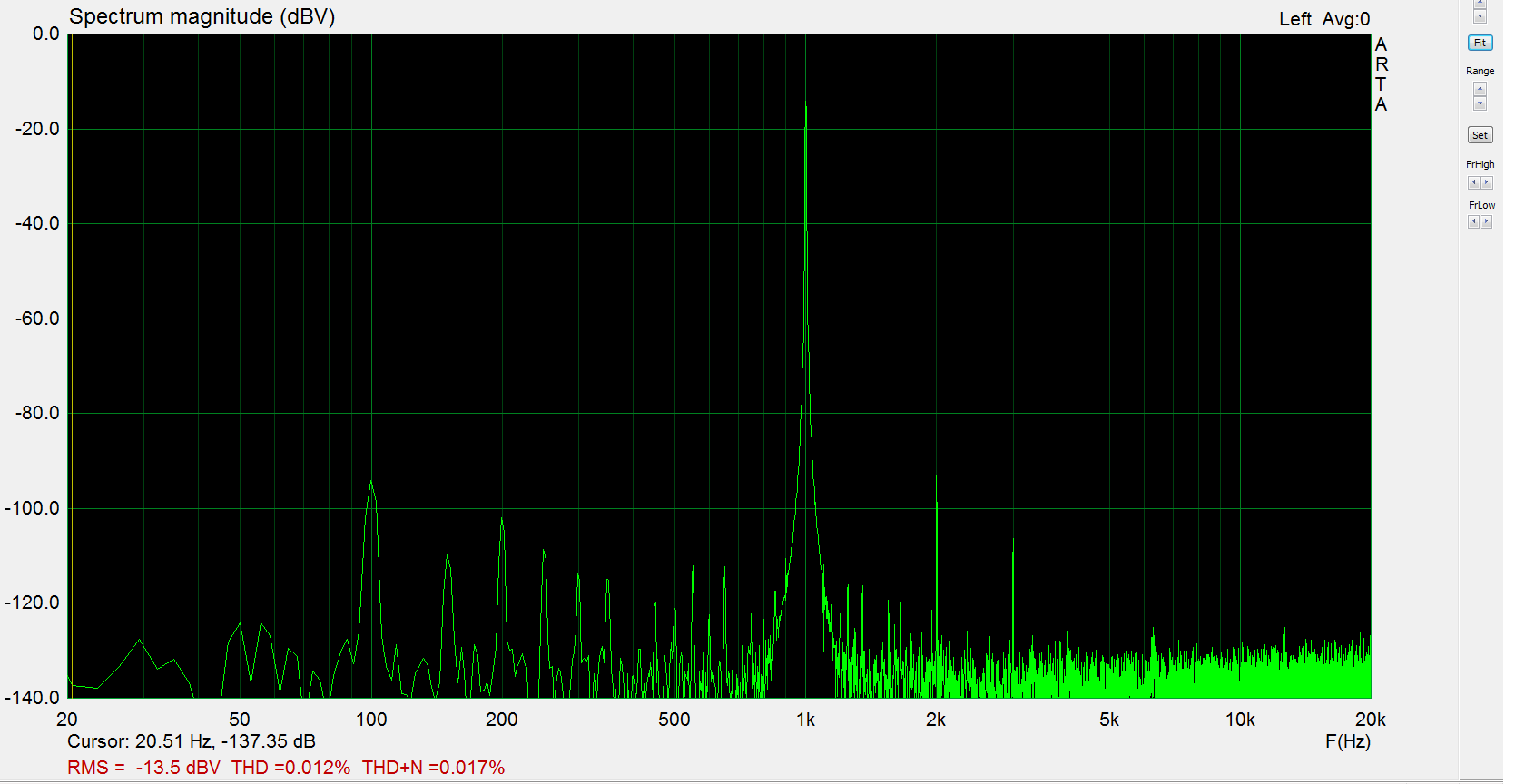Click the down arrow above the Fit button

(1480, 16)
